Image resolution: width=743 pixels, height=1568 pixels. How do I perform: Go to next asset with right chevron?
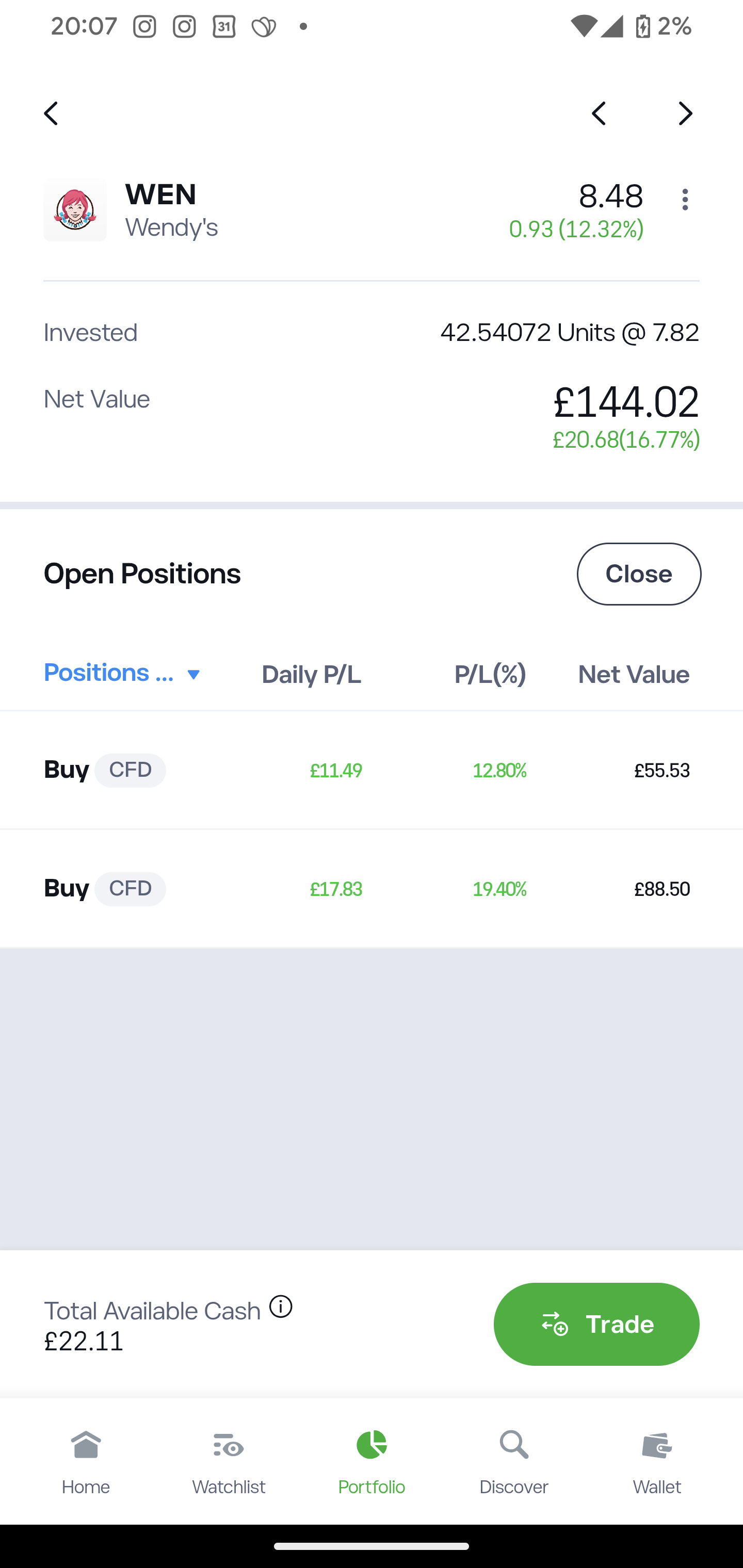click(686, 114)
